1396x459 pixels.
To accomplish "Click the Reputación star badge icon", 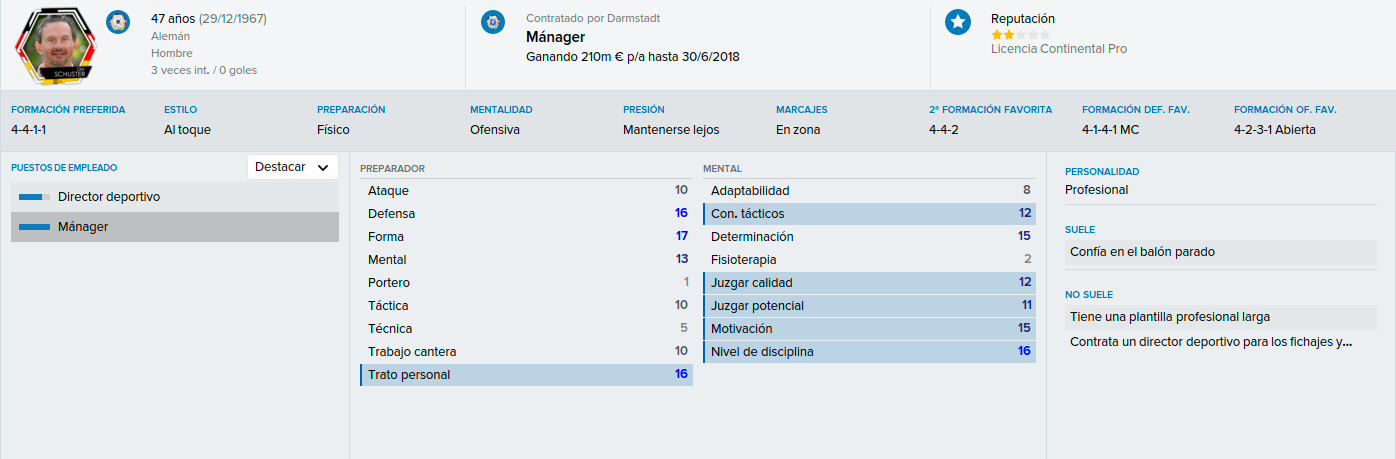I will 957,22.
